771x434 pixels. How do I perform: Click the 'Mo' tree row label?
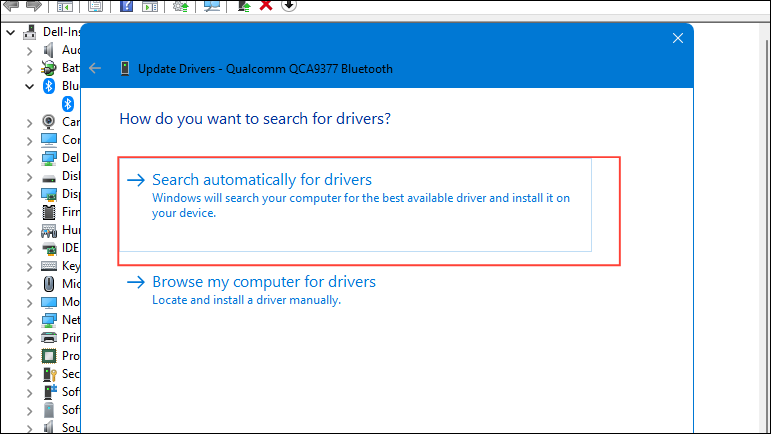pos(71,302)
